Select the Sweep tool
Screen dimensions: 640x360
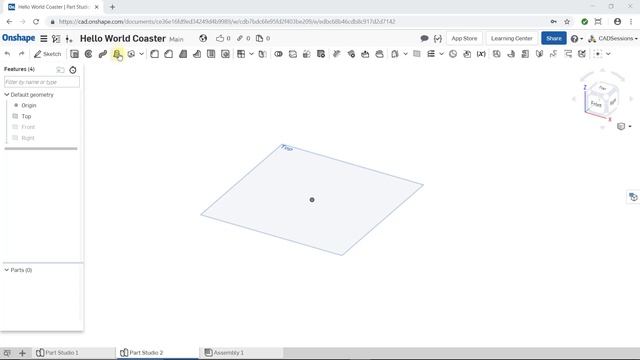coord(103,54)
